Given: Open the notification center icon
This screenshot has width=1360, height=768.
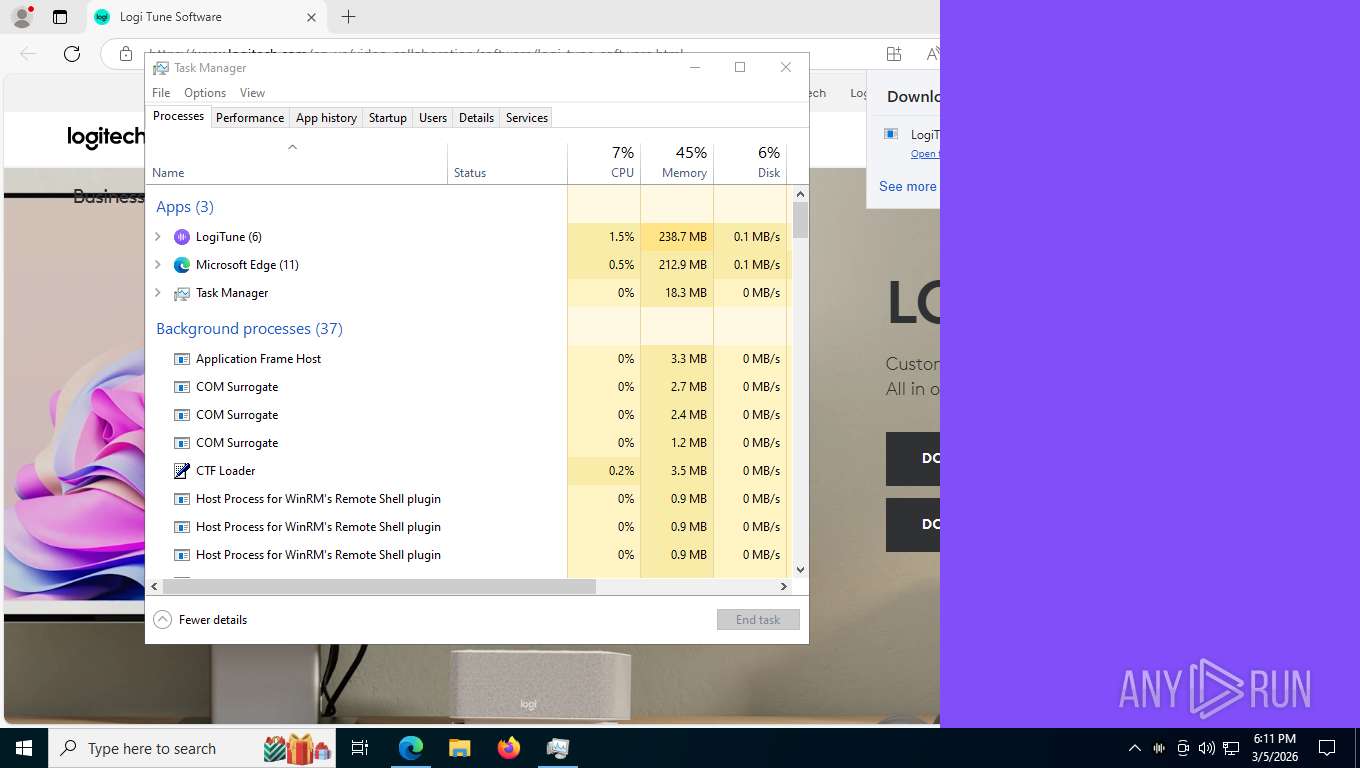Looking at the screenshot, I should 1327,748.
